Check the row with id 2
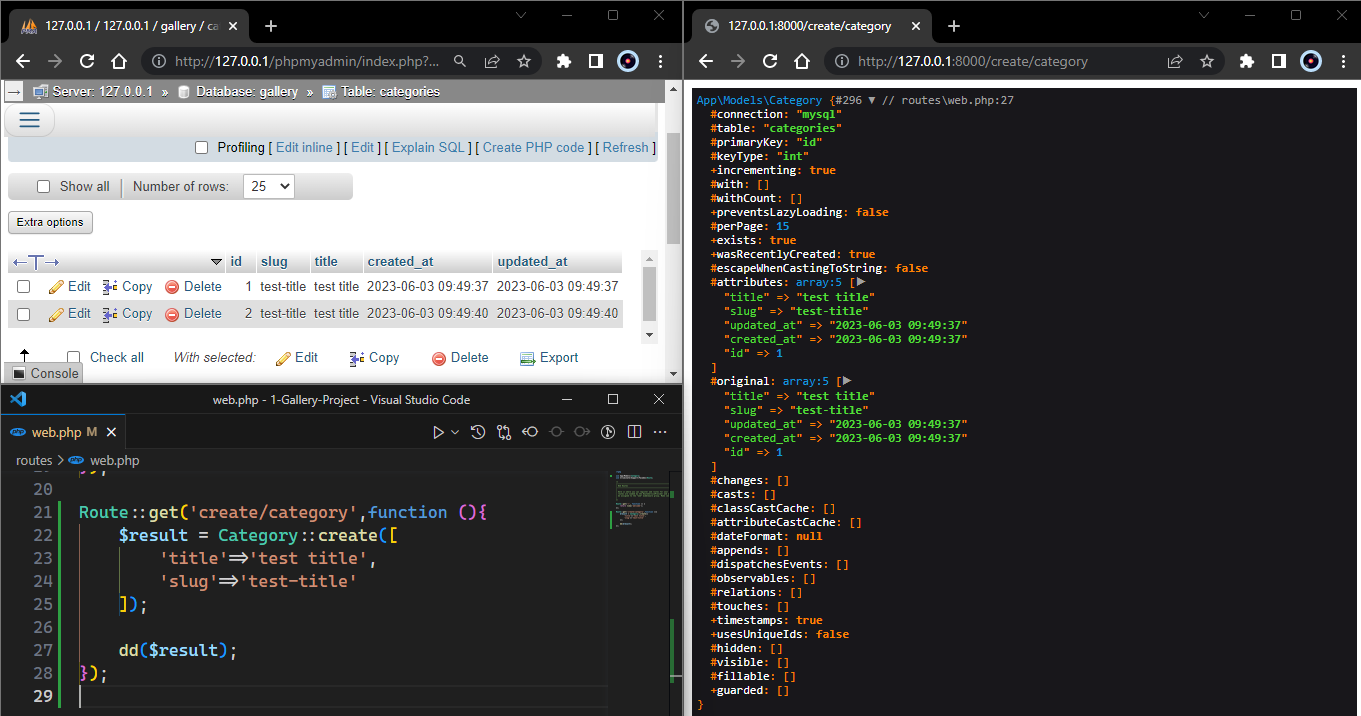Screen dimensions: 1361x716 click(24, 314)
